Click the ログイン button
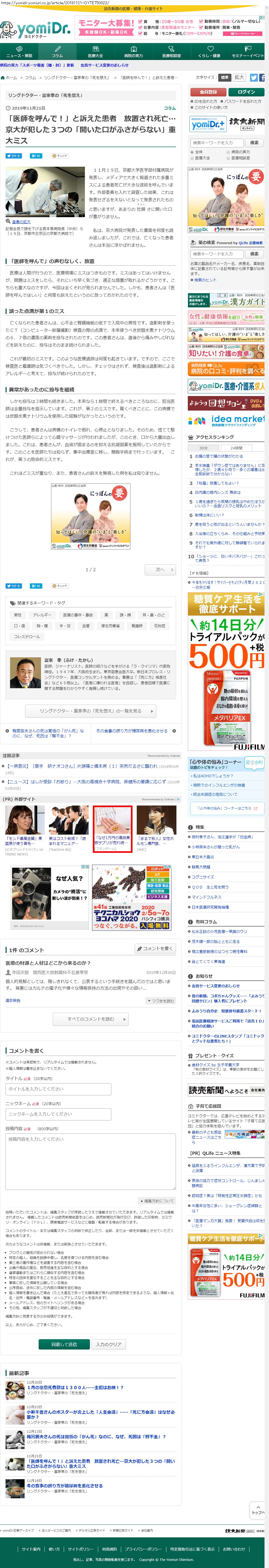The height and width of the screenshot is (1568, 269). click(247, 92)
